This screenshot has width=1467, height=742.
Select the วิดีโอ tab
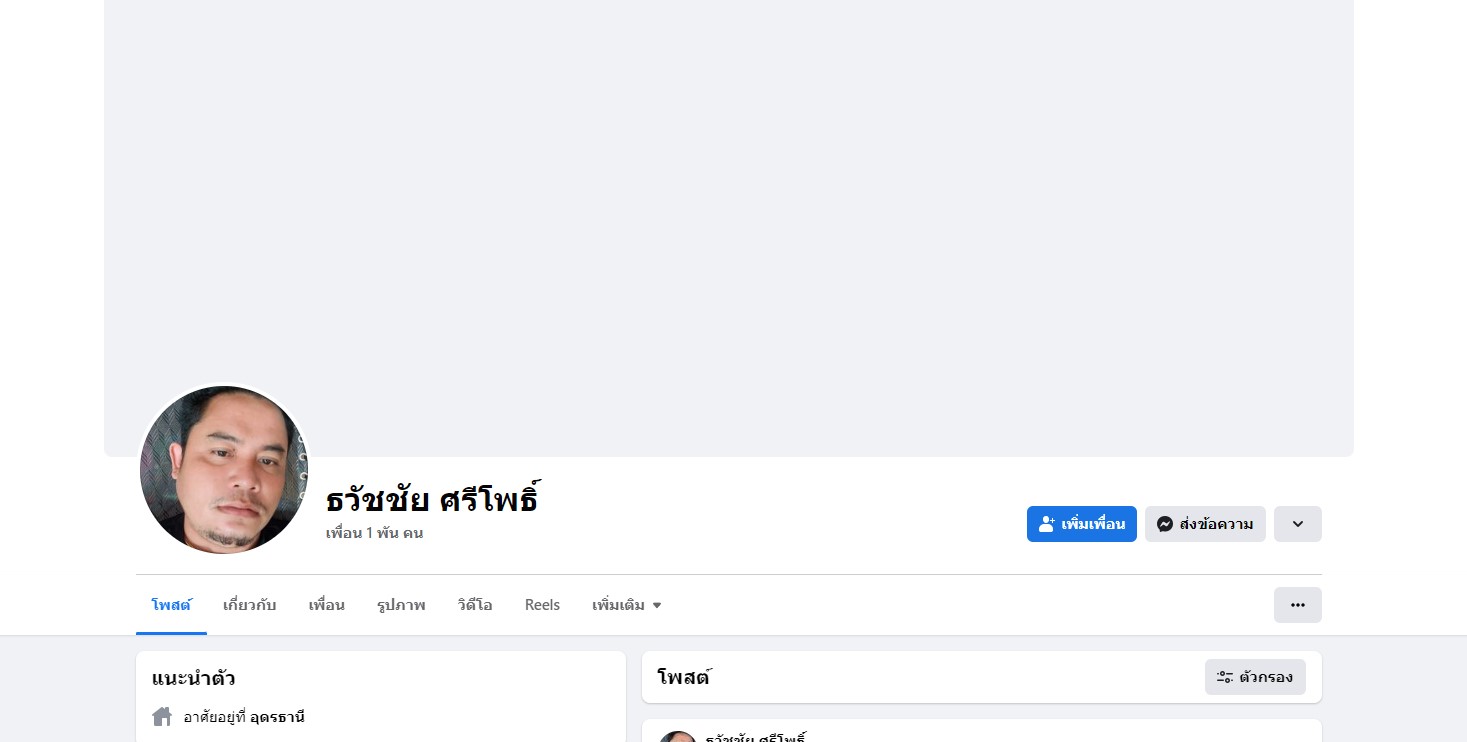click(475, 605)
